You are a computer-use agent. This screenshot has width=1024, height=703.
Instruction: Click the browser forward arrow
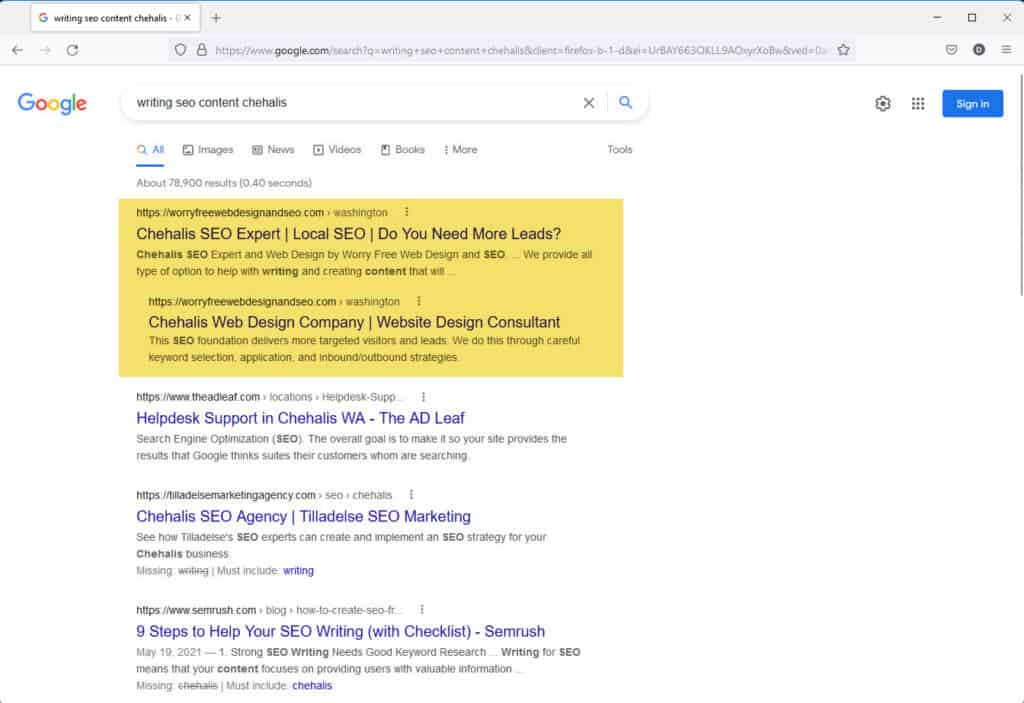point(45,50)
